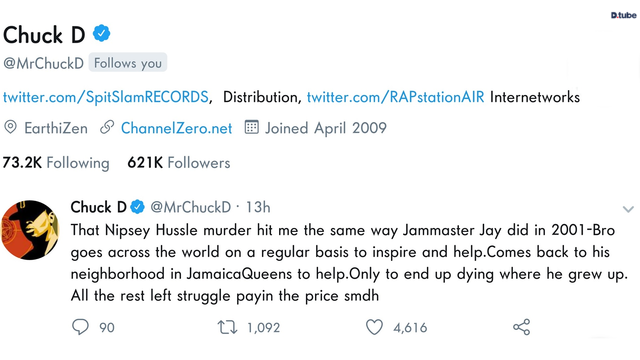The height and width of the screenshot is (360, 640).
Task: Click the verified badge beside profile name
Action: tap(101, 33)
